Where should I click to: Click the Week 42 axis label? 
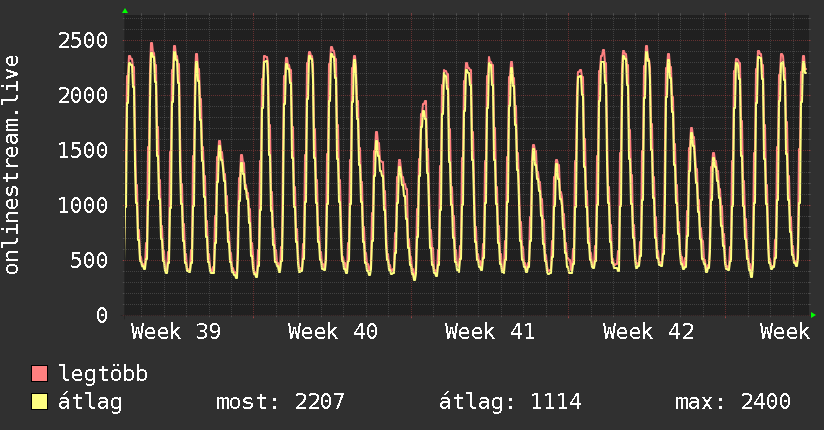click(x=648, y=332)
